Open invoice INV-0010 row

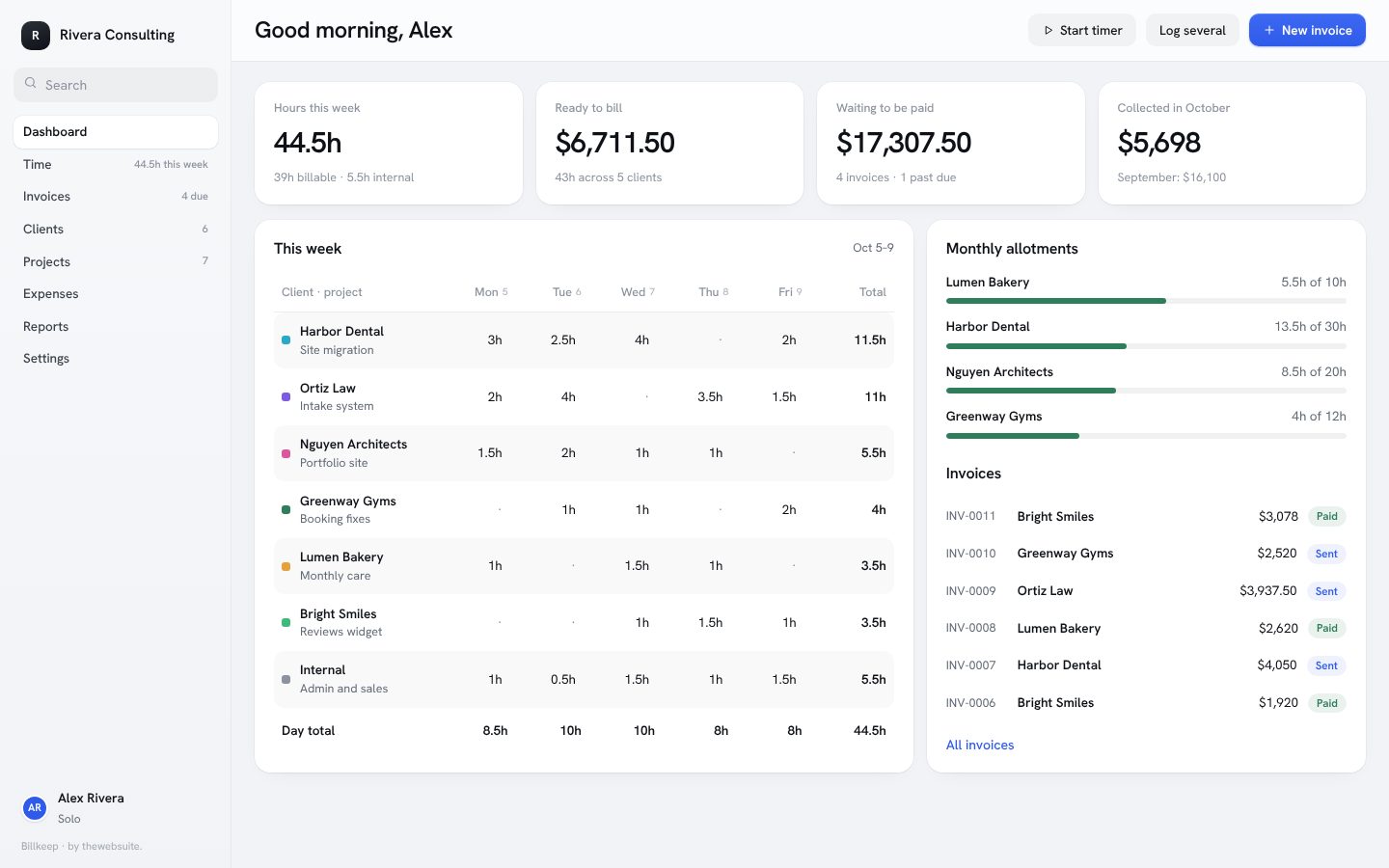(1146, 554)
